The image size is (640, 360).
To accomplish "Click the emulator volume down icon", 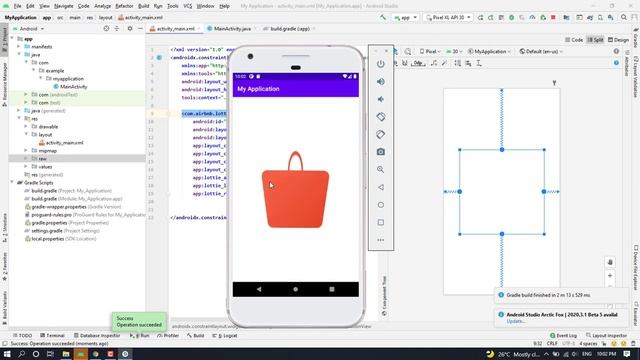I will (380, 99).
